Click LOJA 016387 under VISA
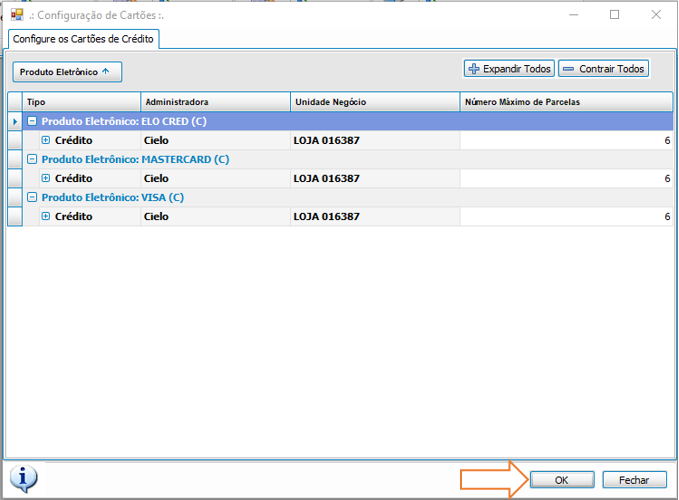 pyautogui.click(x=375, y=216)
